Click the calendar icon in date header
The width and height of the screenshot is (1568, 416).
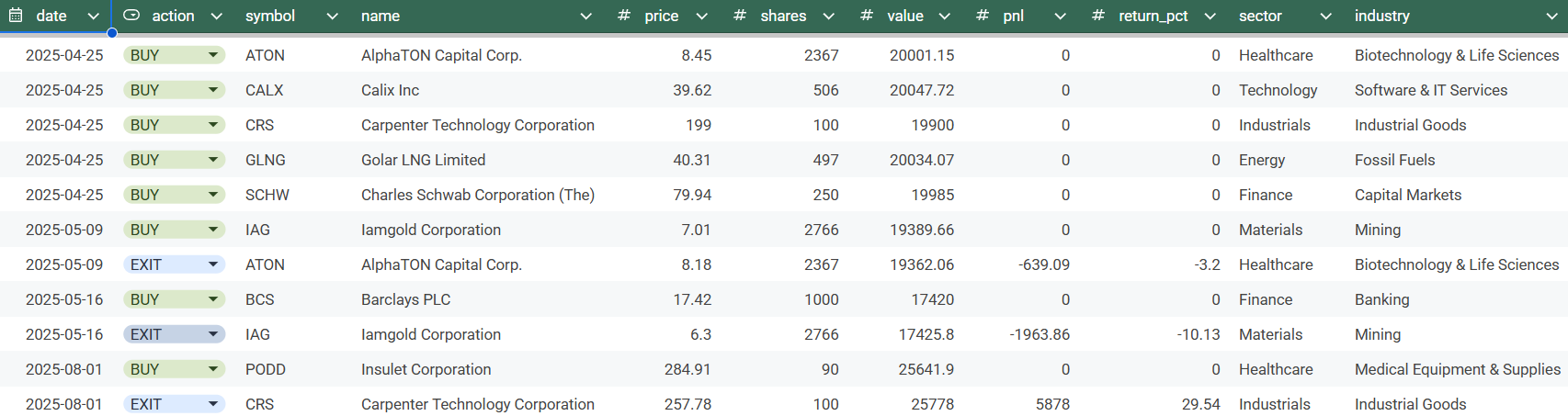pos(16,16)
